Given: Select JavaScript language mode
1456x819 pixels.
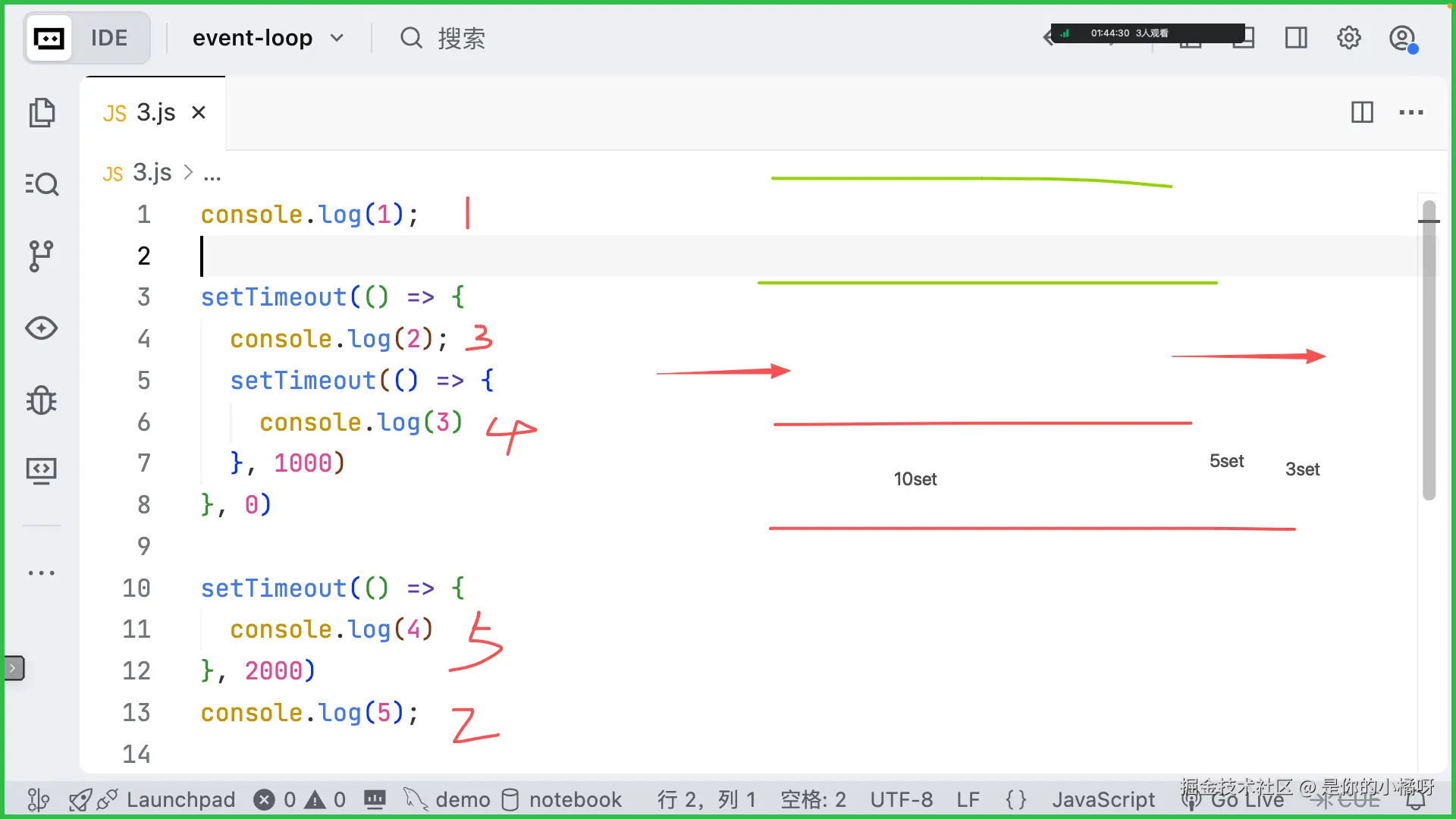Looking at the screenshot, I should click(1103, 799).
